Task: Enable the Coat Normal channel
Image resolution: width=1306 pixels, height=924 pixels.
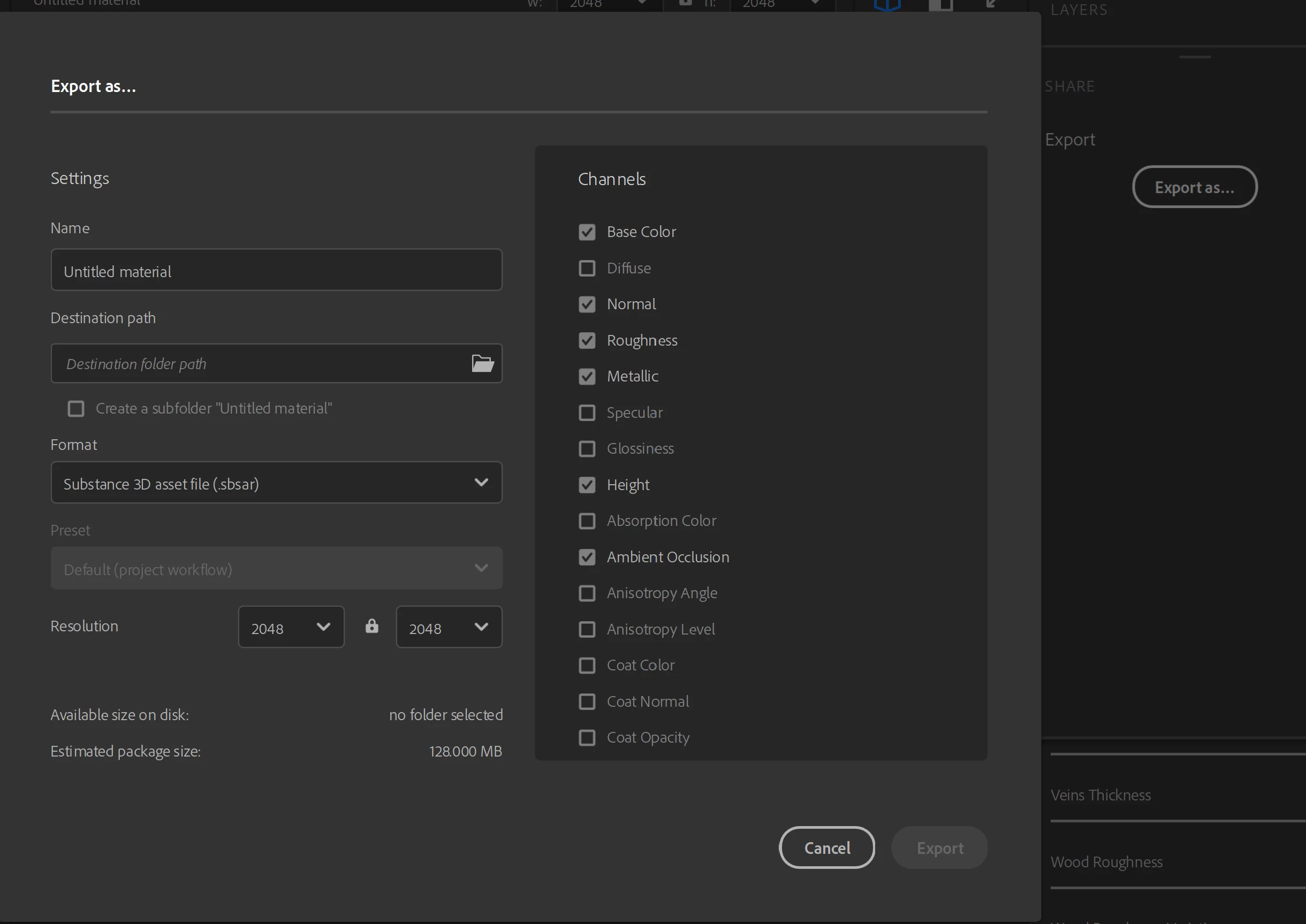Action: 587,701
